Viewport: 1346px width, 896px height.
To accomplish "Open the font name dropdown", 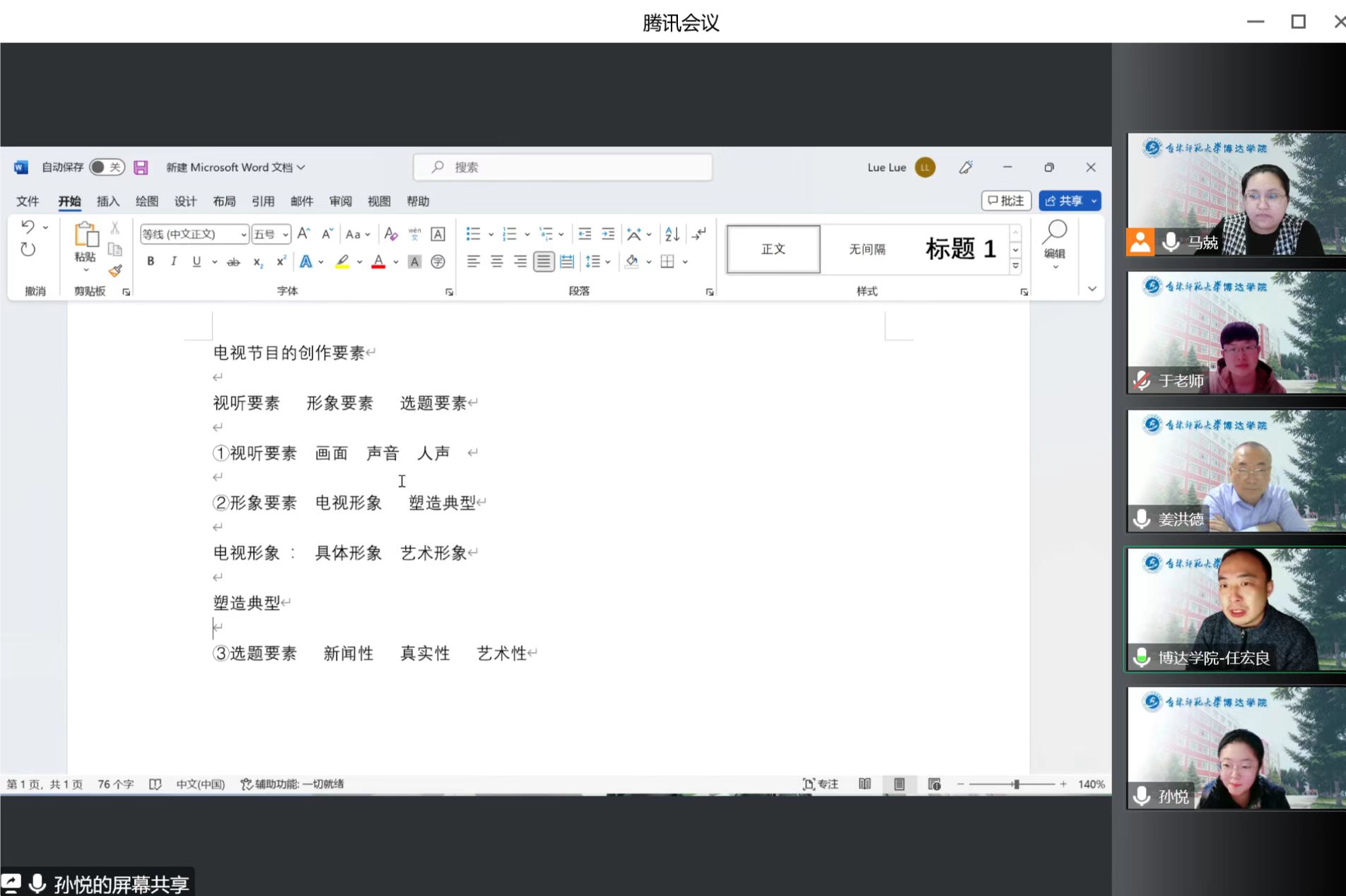I will [243, 235].
